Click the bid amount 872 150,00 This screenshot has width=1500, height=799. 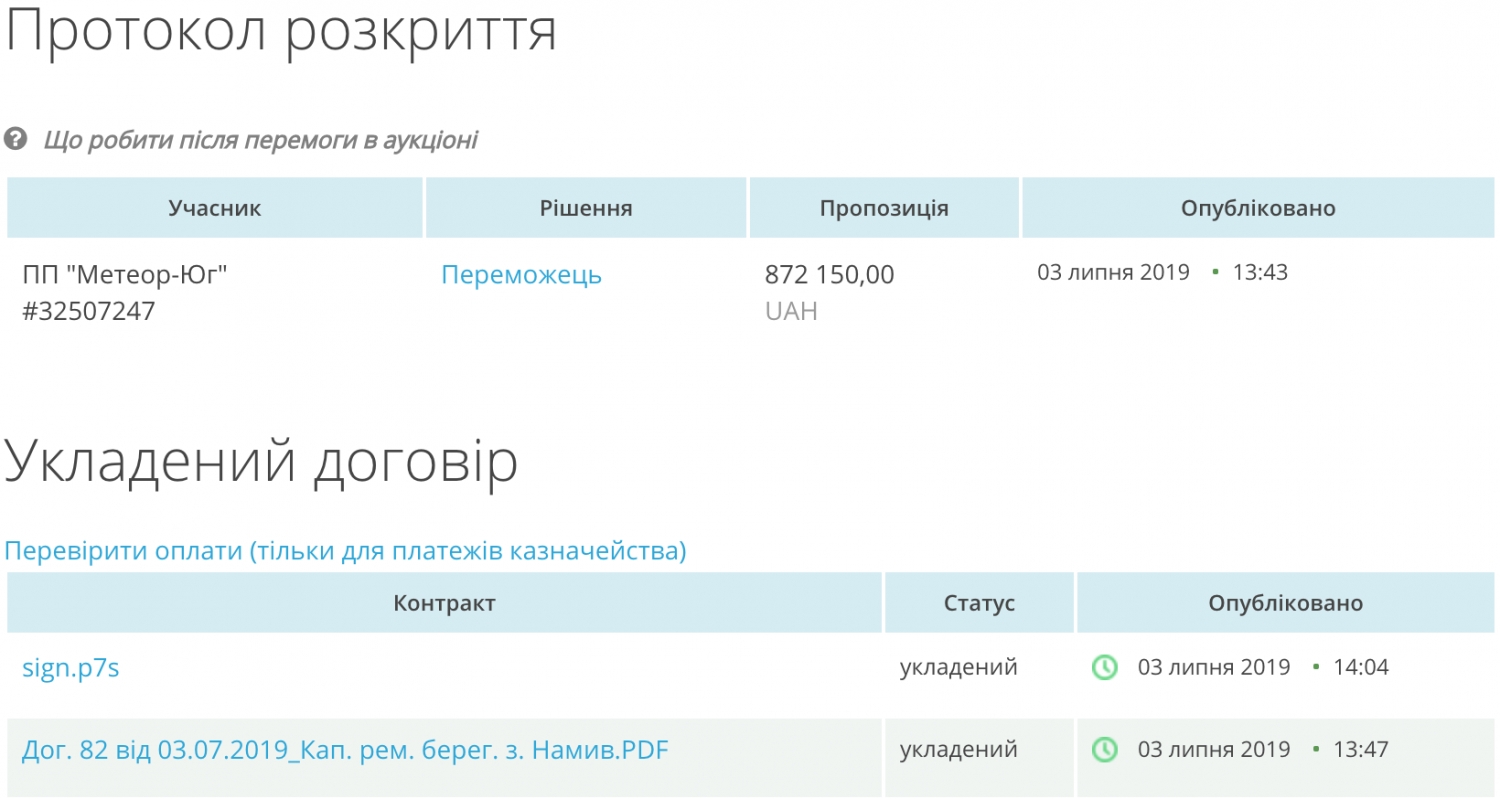pos(829,274)
